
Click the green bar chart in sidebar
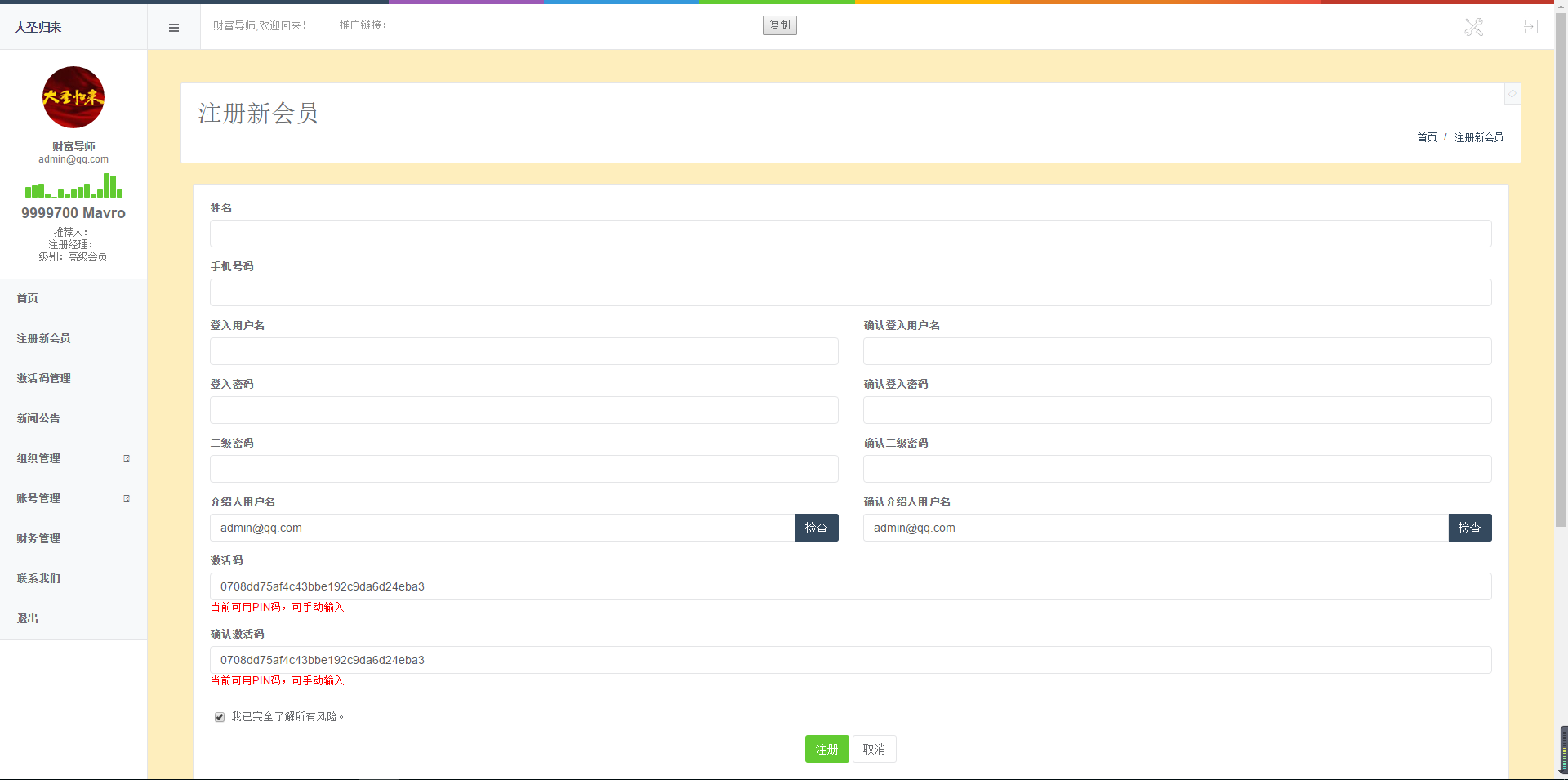pos(73,186)
